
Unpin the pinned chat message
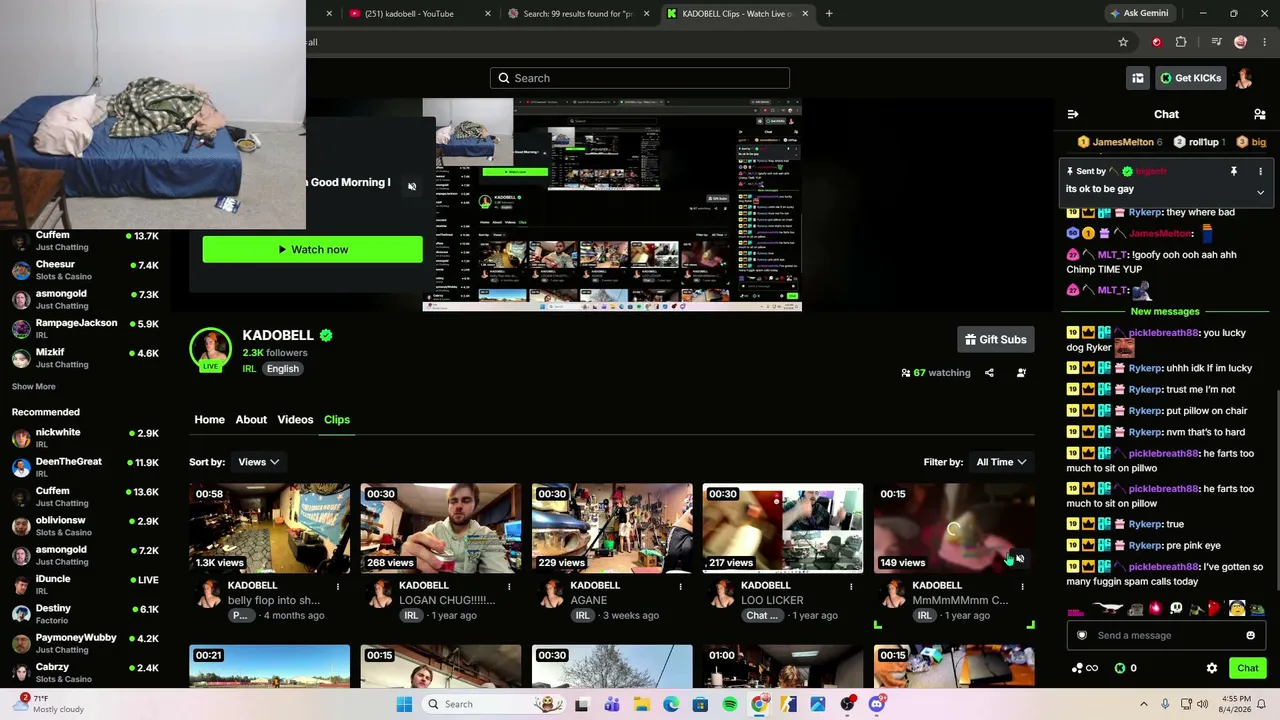point(1234,171)
